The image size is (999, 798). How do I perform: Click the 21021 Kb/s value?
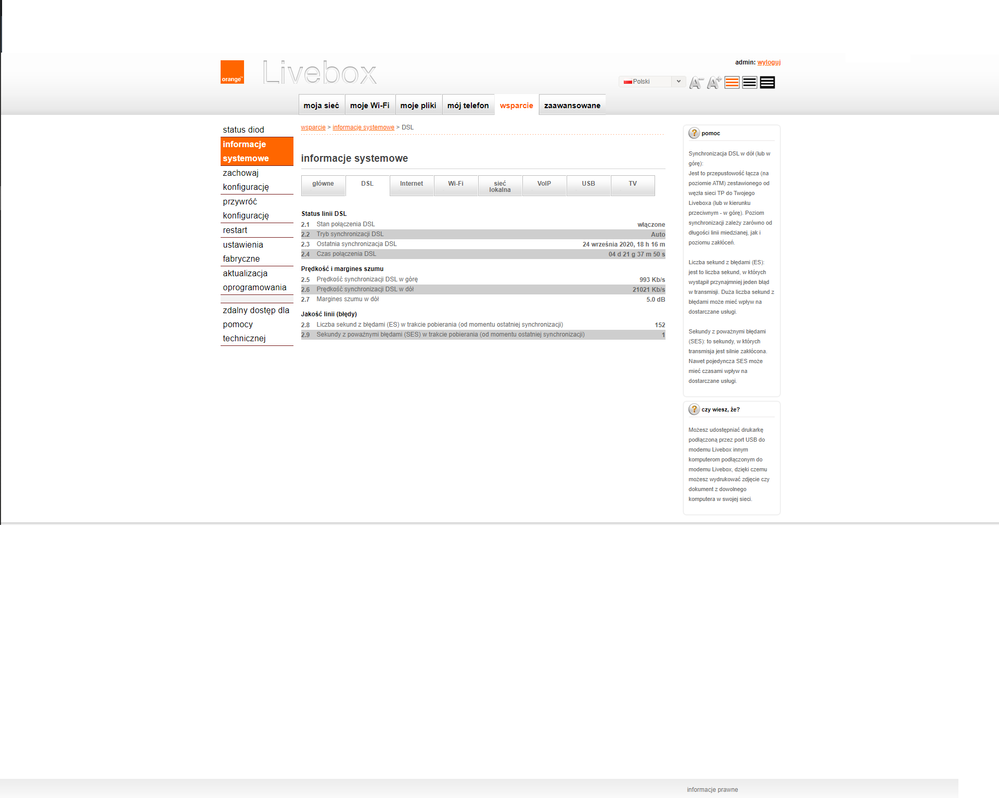coord(649,290)
